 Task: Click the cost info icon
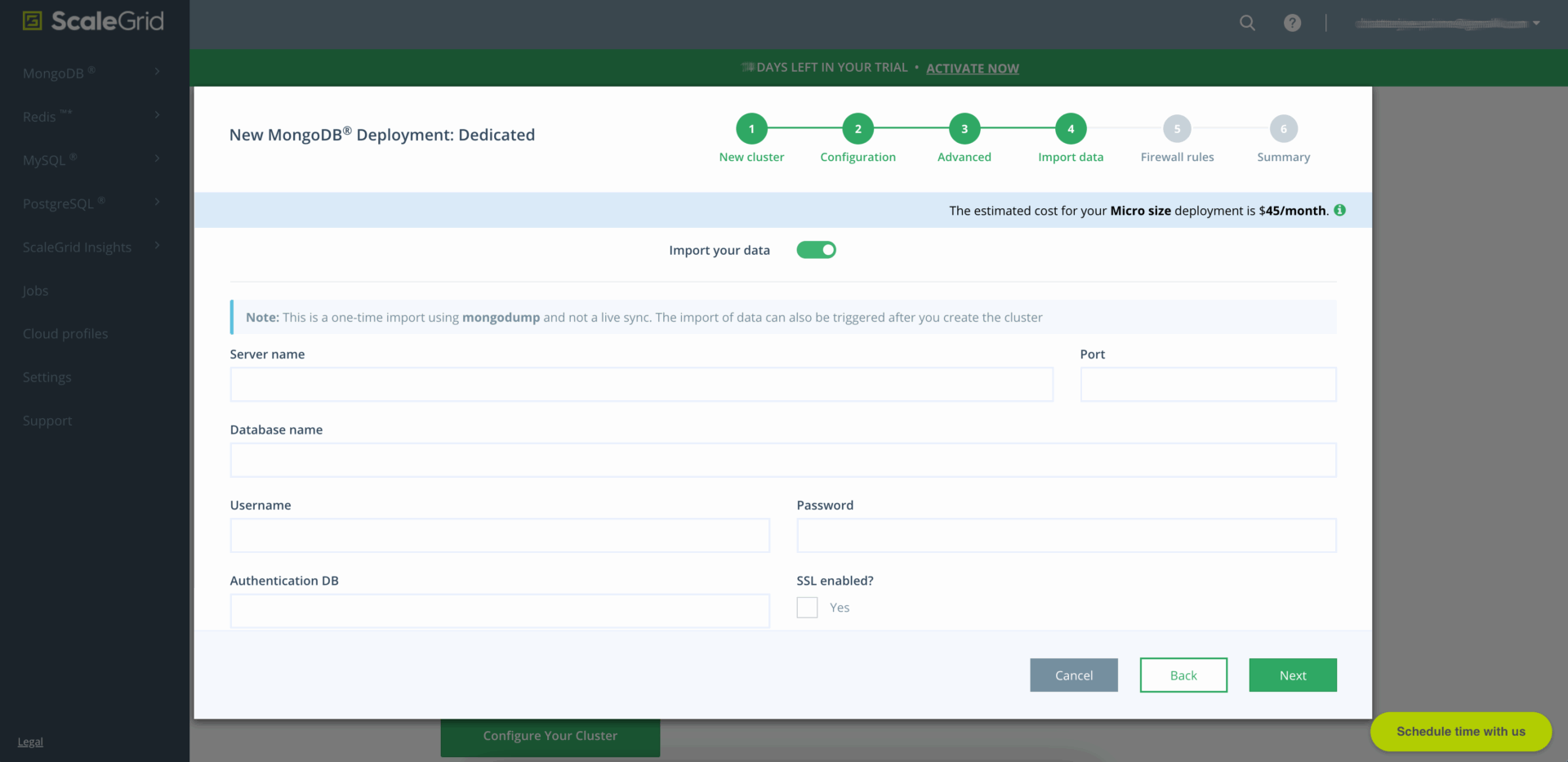(1339, 210)
